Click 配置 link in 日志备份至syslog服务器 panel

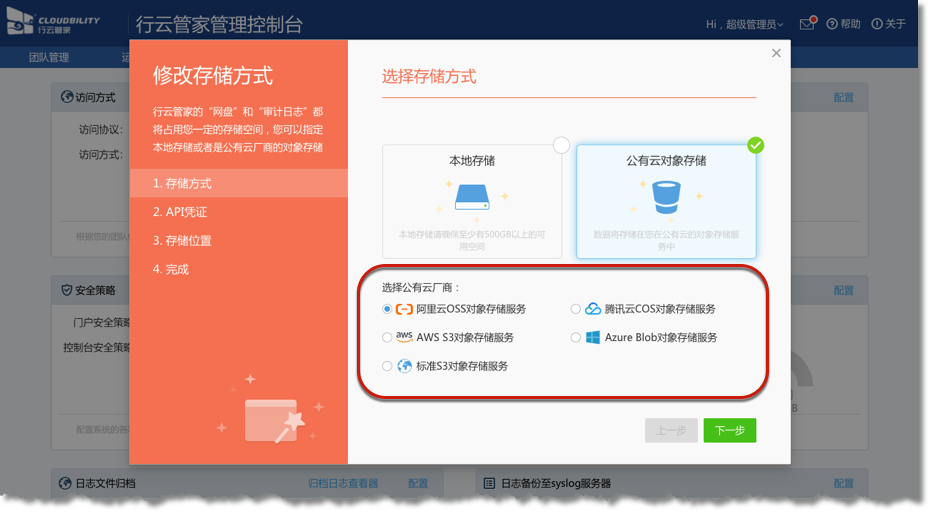coord(843,484)
